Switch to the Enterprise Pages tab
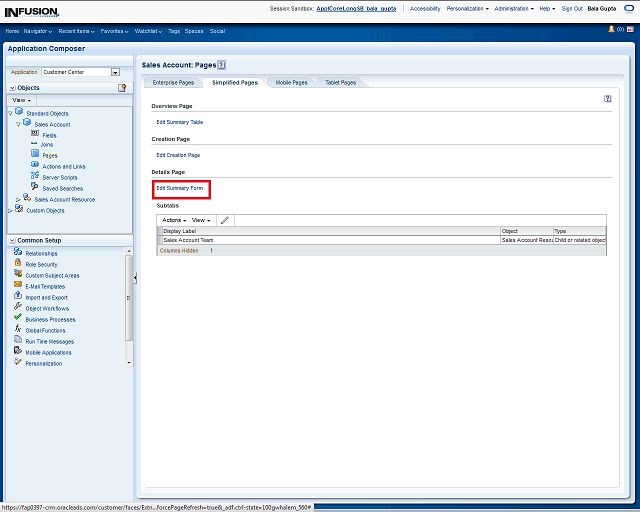The height and width of the screenshot is (512, 640). pyautogui.click(x=172, y=82)
